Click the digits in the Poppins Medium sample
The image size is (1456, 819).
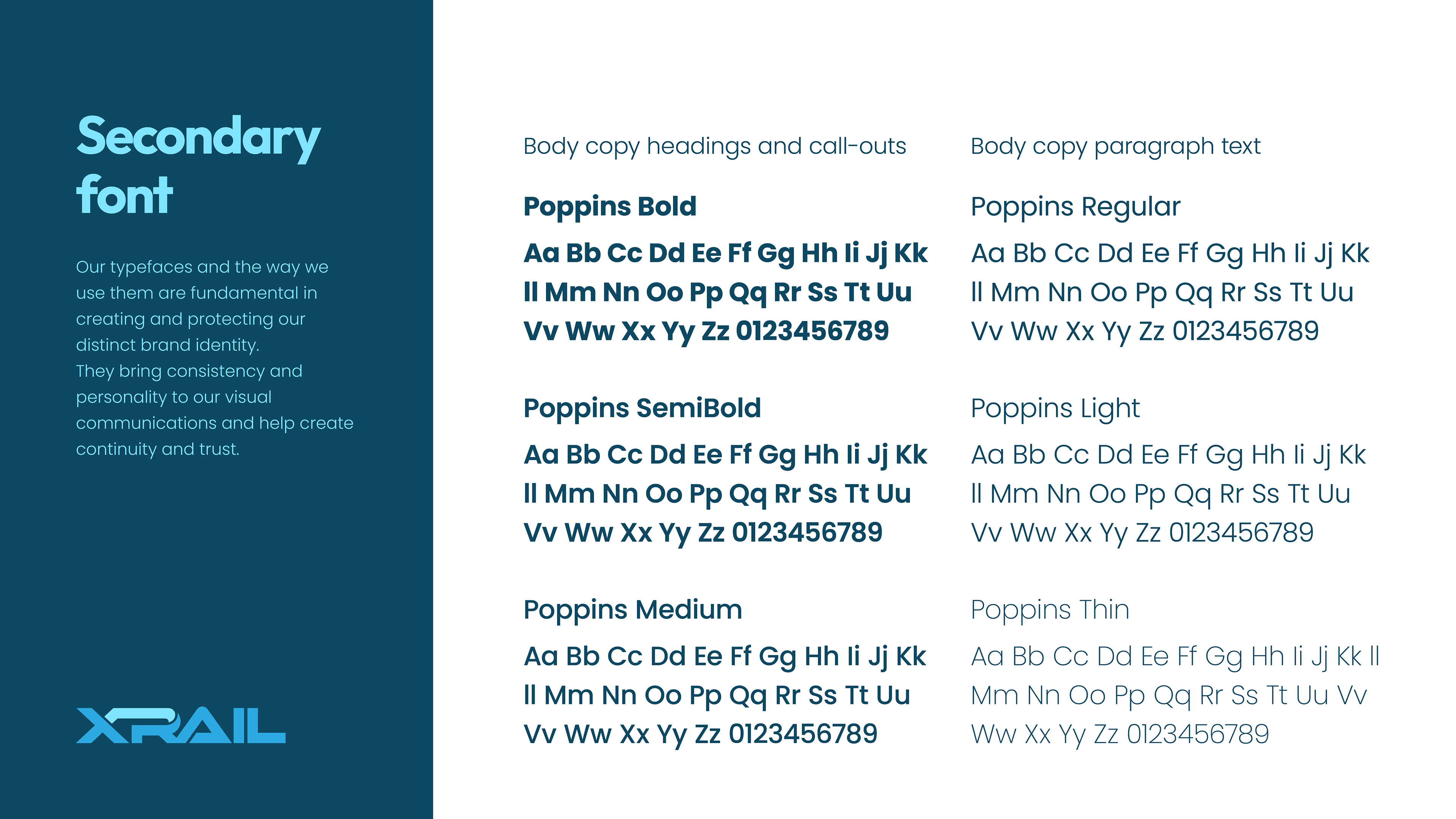pyautogui.click(x=803, y=734)
